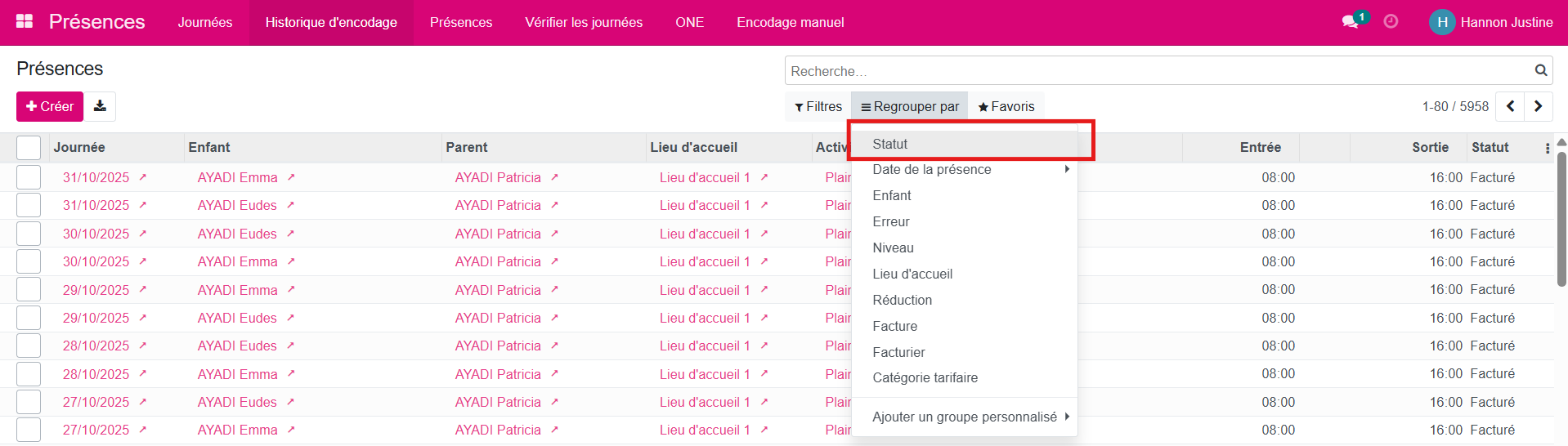Screen dimensions: 1568x446
Task: Open the conversations chat icon
Action: (1350, 22)
